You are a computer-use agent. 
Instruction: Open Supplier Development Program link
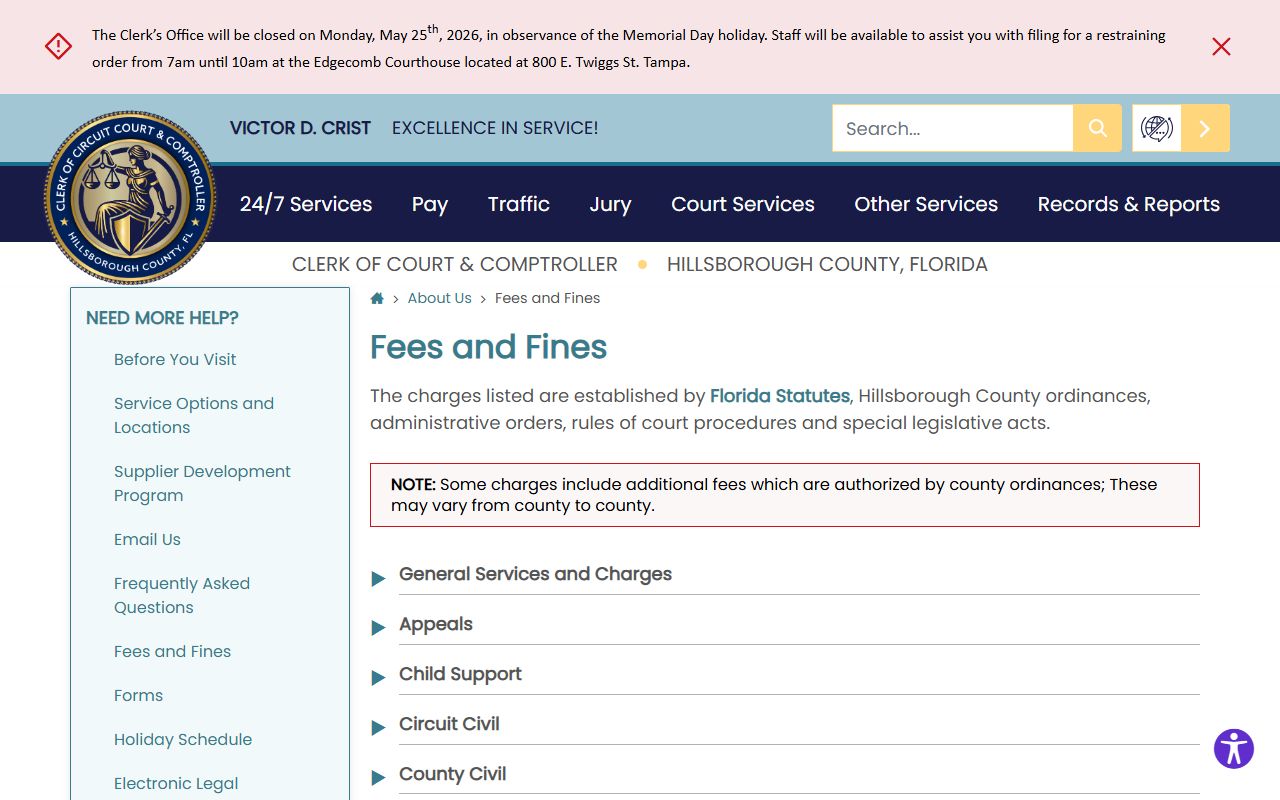click(x=202, y=483)
